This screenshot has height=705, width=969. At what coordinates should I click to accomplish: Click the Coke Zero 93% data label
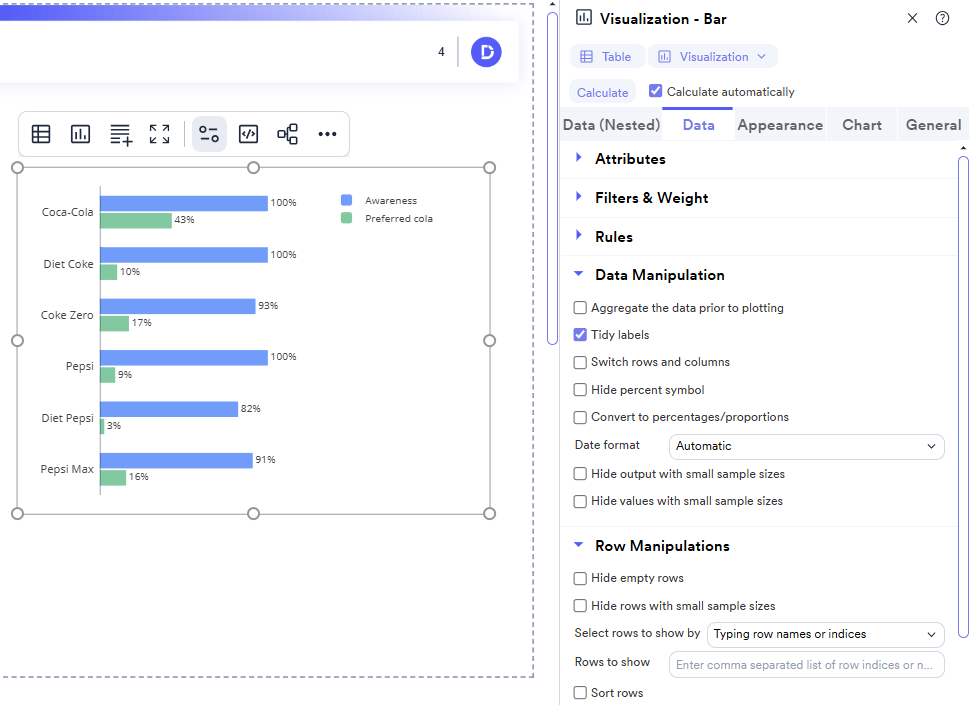(x=268, y=306)
